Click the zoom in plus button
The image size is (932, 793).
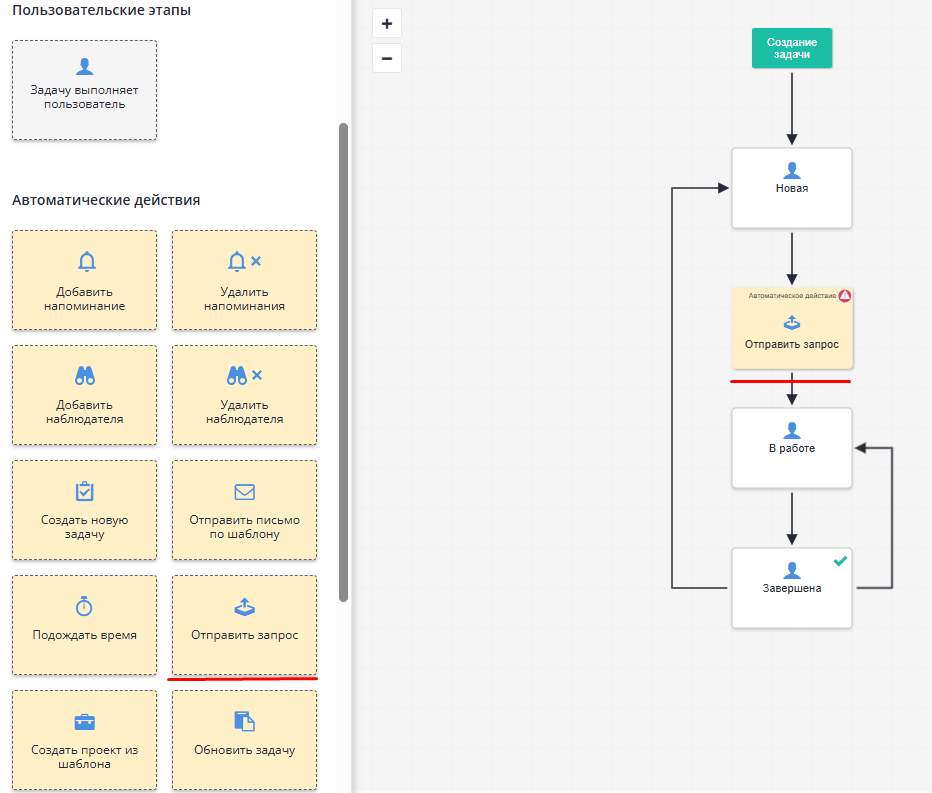386,23
